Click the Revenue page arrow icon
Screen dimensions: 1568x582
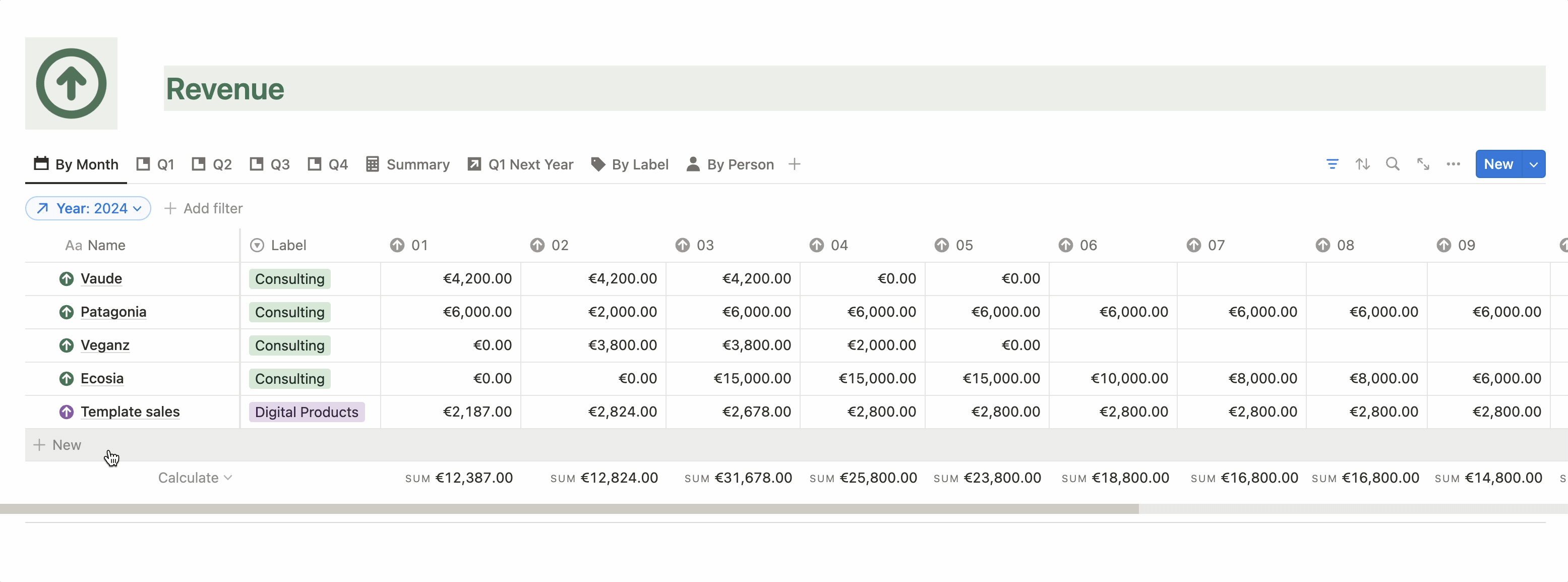71,83
